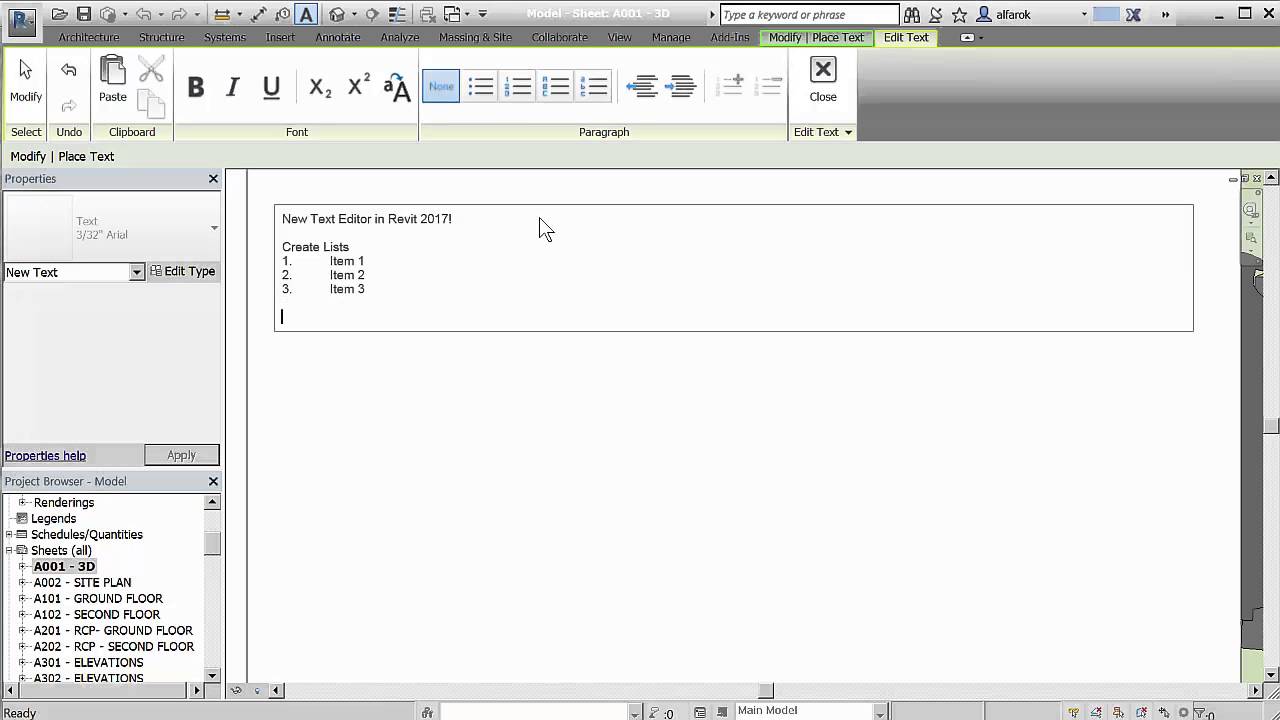This screenshot has height=720, width=1280.
Task: Apply a bulleted list format
Action: click(480, 86)
